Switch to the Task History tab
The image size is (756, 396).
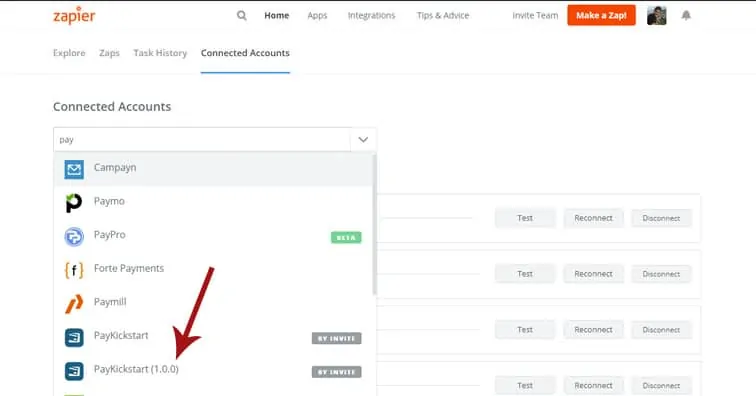click(160, 53)
